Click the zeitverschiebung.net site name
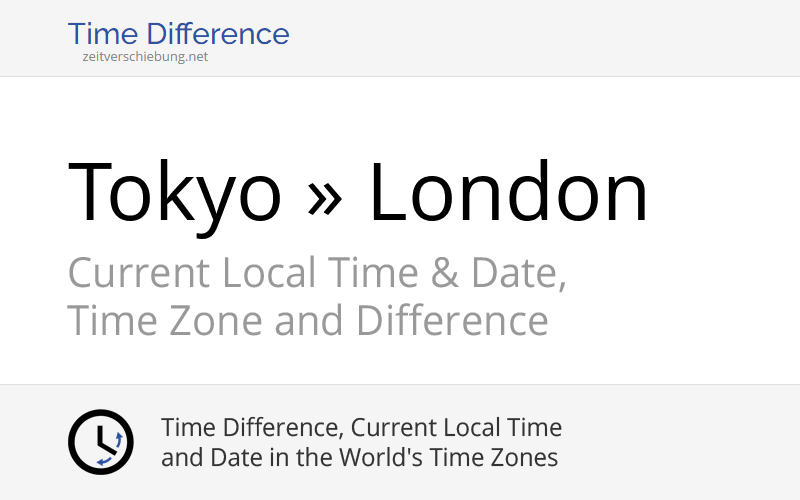The height and width of the screenshot is (500, 800). (145, 57)
